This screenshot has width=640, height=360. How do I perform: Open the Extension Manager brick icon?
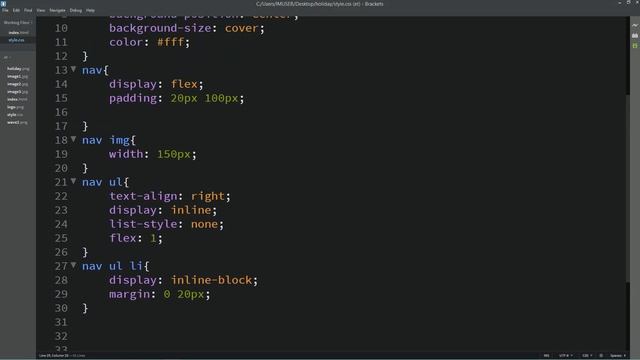[x=635, y=36]
